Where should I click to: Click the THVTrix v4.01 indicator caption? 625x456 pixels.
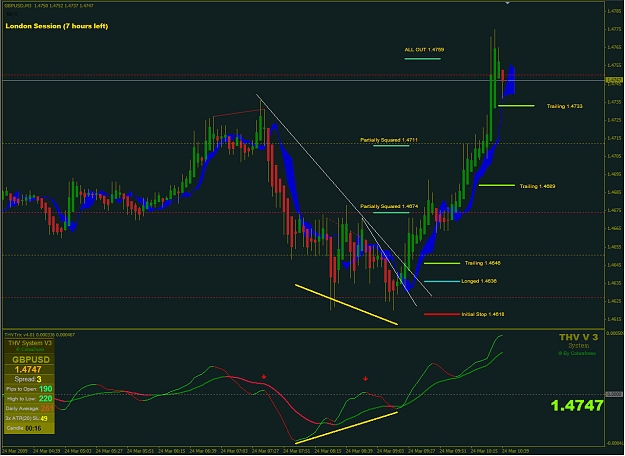click(x=39, y=335)
